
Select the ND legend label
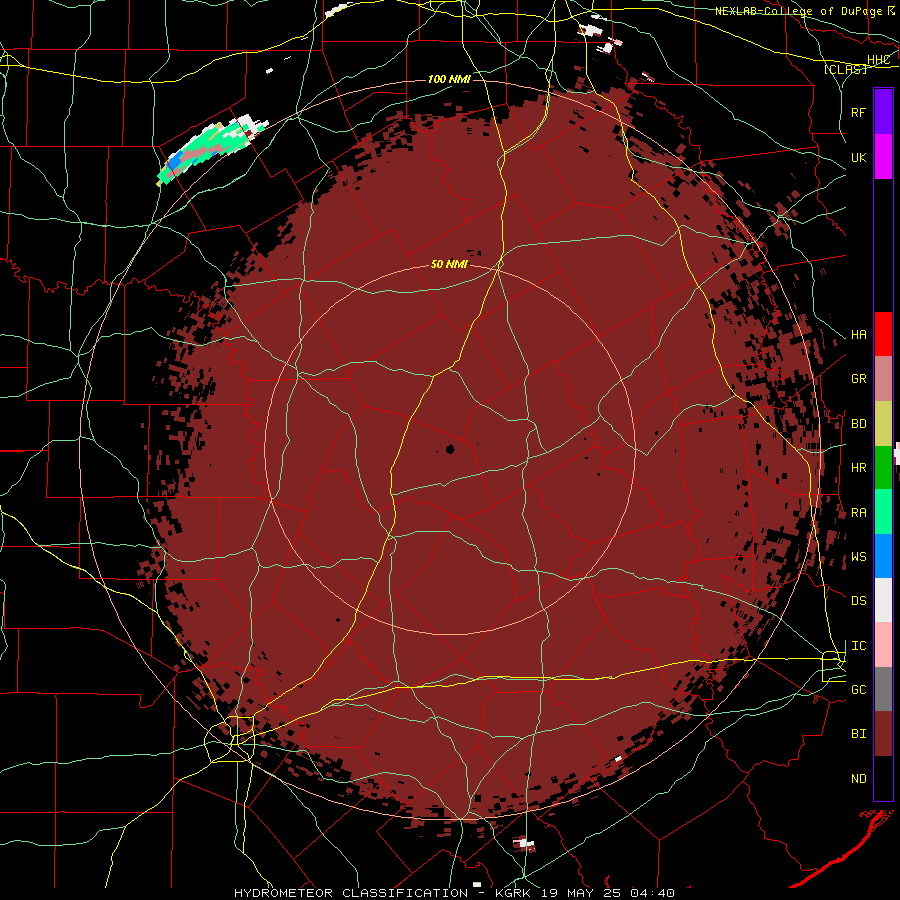point(858,779)
